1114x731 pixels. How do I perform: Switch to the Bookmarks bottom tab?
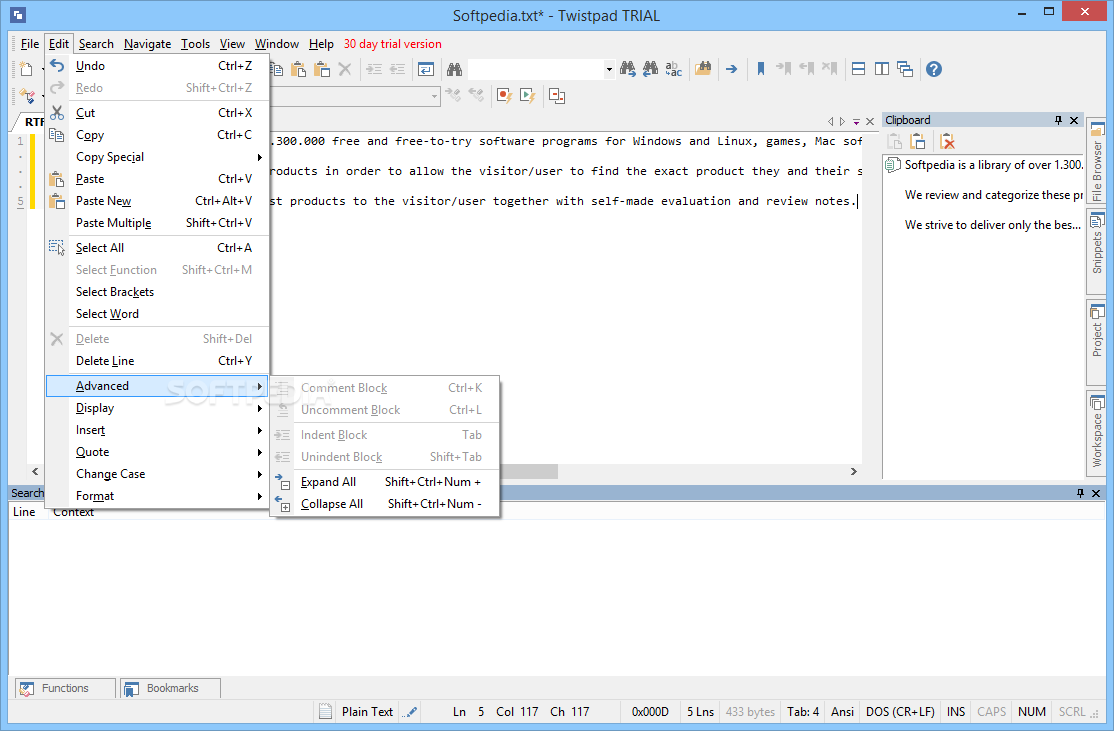(171, 688)
